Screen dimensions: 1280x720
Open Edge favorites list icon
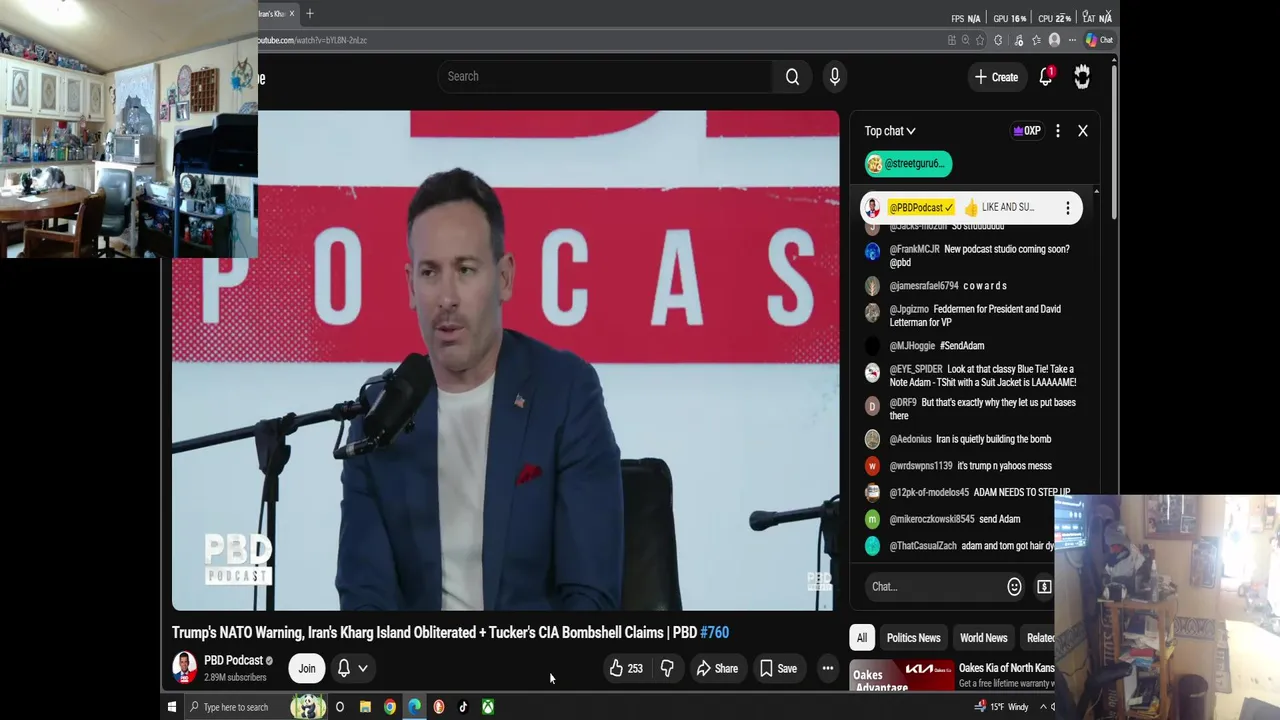(x=1036, y=40)
